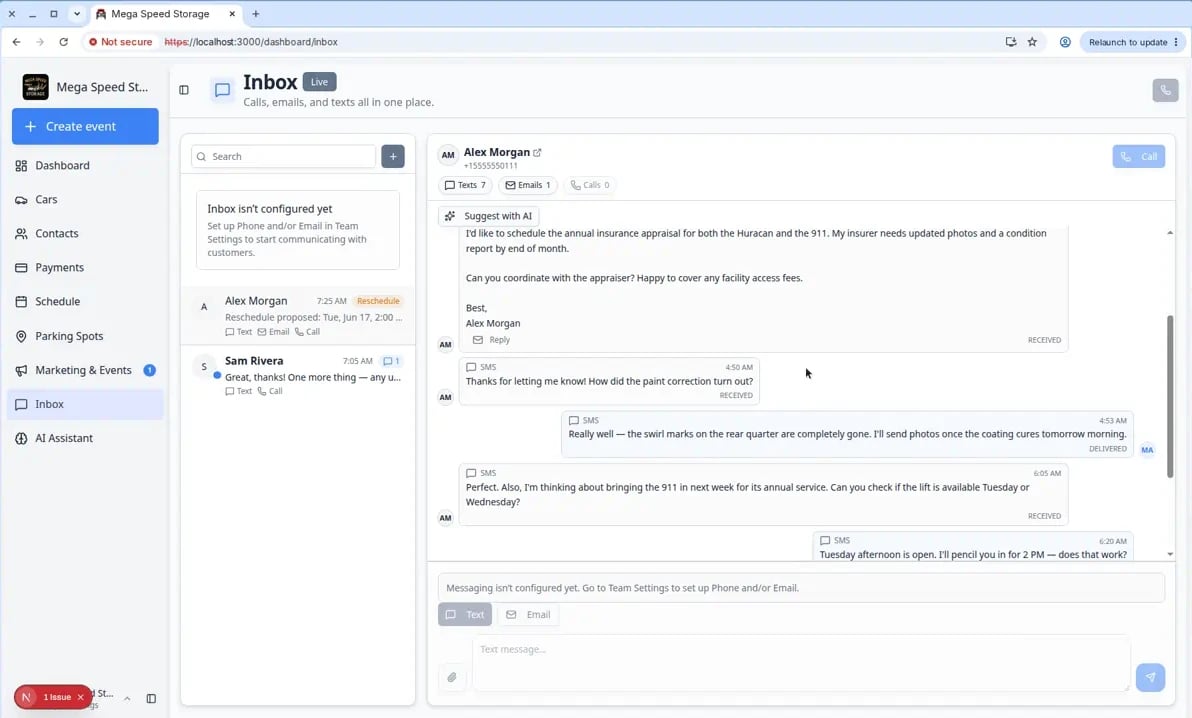This screenshot has height=718, width=1192.
Task: Switch composer to Text mode
Action: (464, 615)
